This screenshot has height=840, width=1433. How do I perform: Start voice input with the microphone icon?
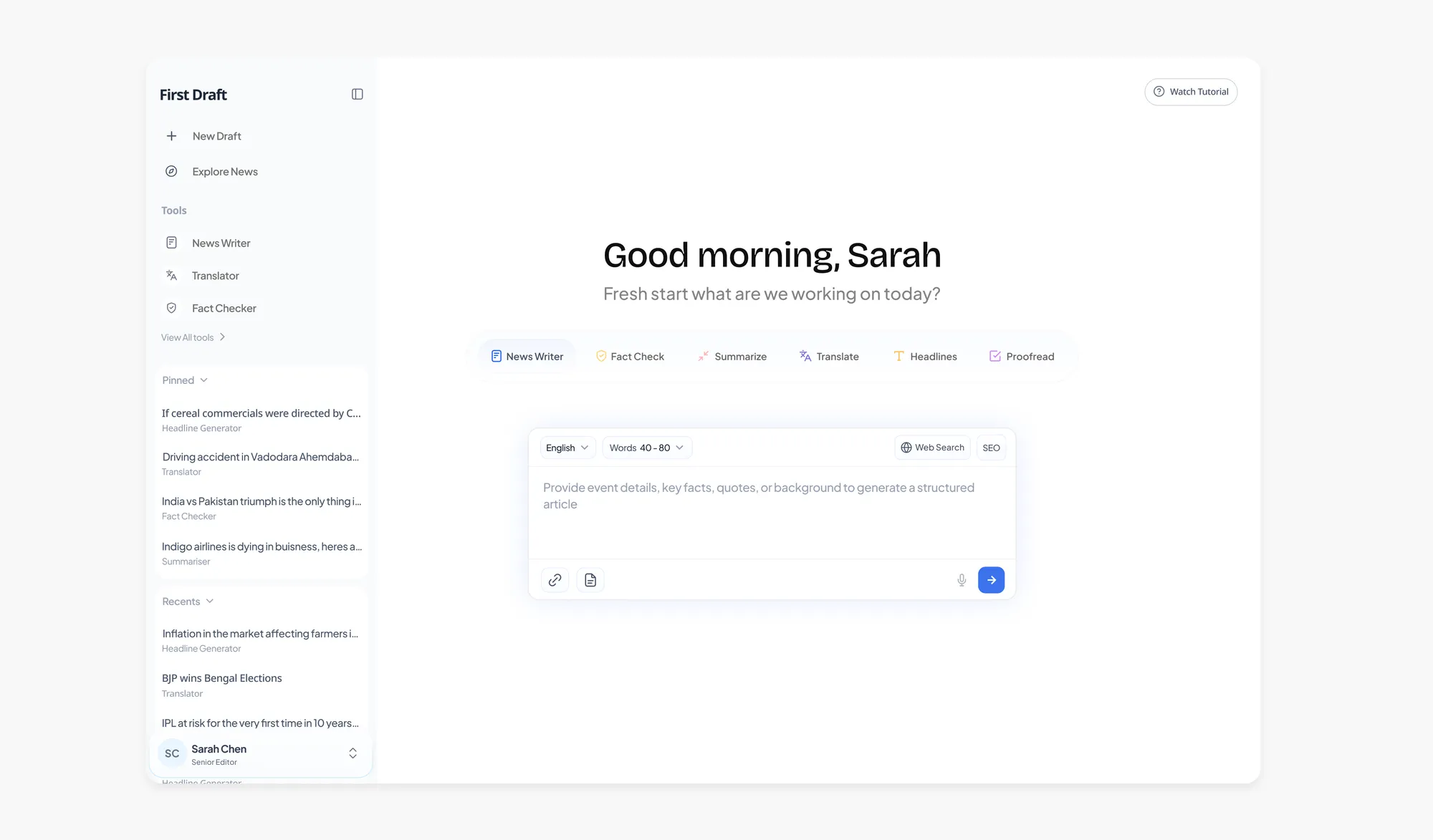point(962,580)
